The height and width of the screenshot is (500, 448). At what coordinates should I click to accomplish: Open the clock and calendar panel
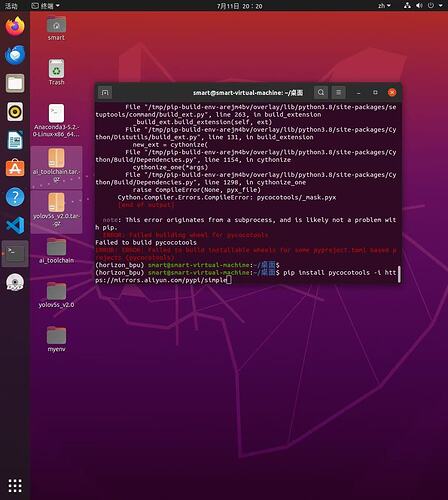239,6
